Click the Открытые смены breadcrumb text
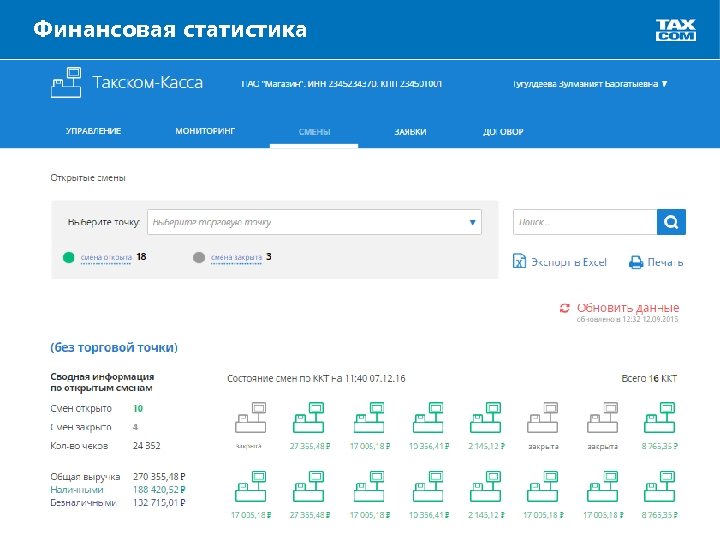 click(x=88, y=178)
